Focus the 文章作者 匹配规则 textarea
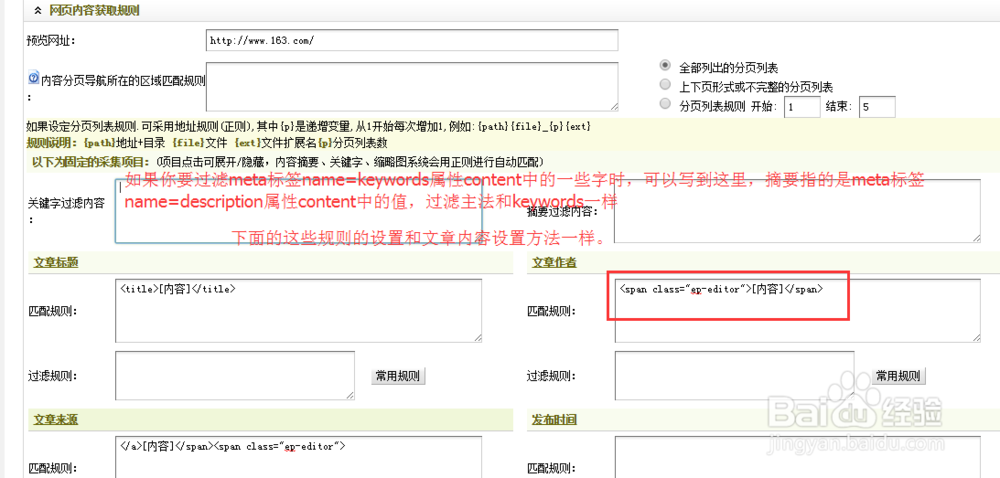This screenshot has width=1000, height=478. click(x=797, y=310)
